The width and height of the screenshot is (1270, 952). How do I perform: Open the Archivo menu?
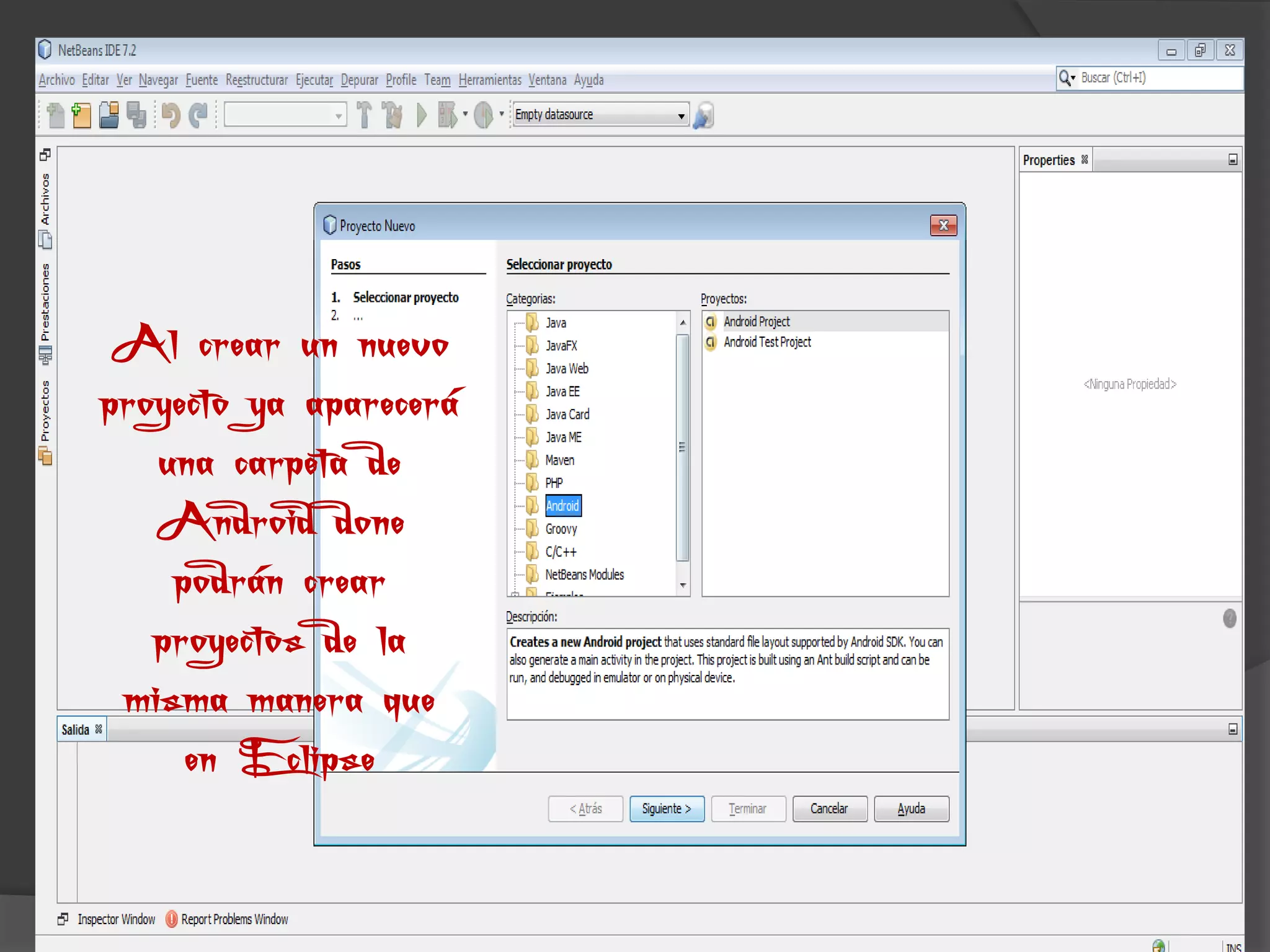(56, 80)
